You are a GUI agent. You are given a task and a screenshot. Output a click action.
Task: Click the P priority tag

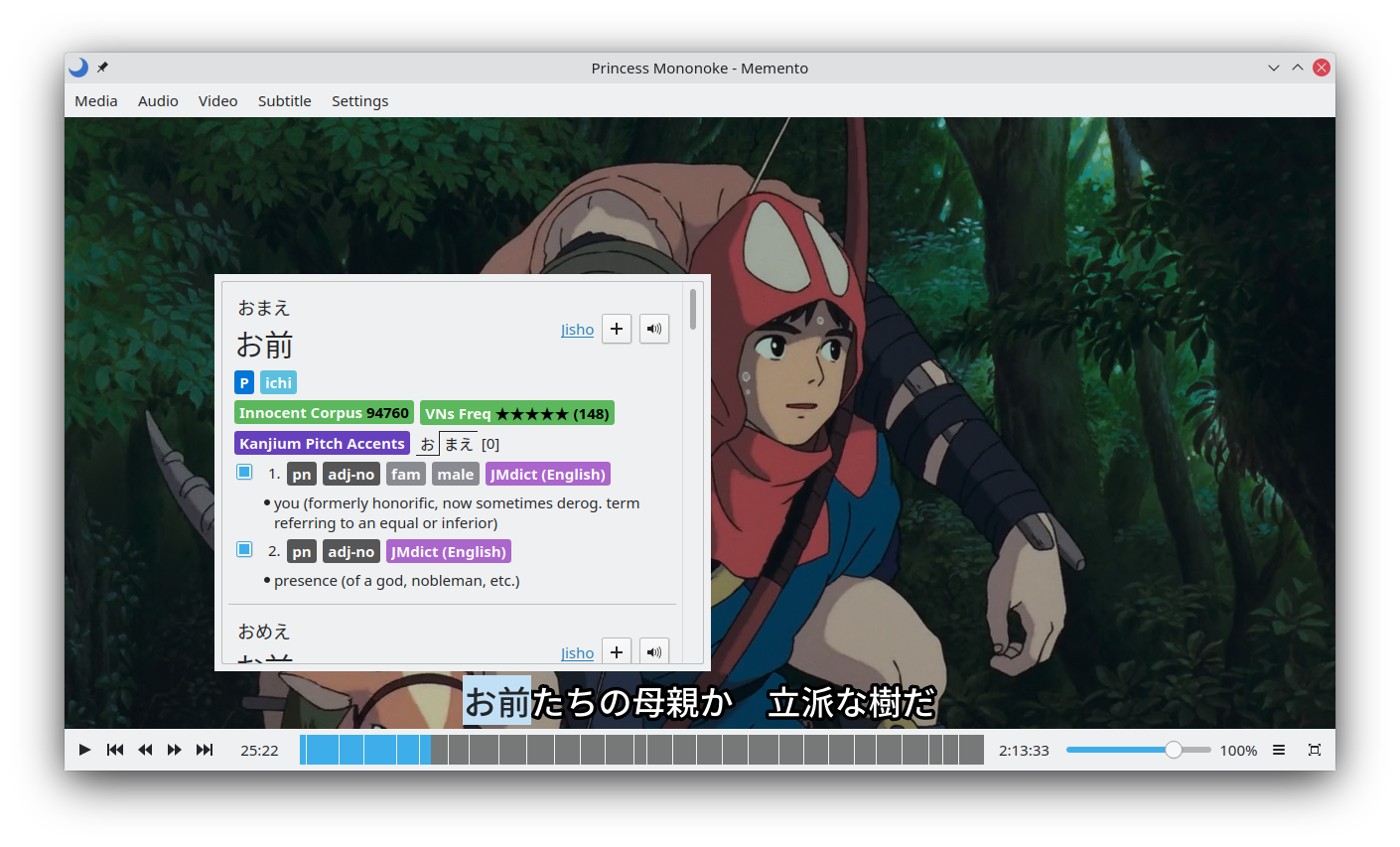(244, 382)
